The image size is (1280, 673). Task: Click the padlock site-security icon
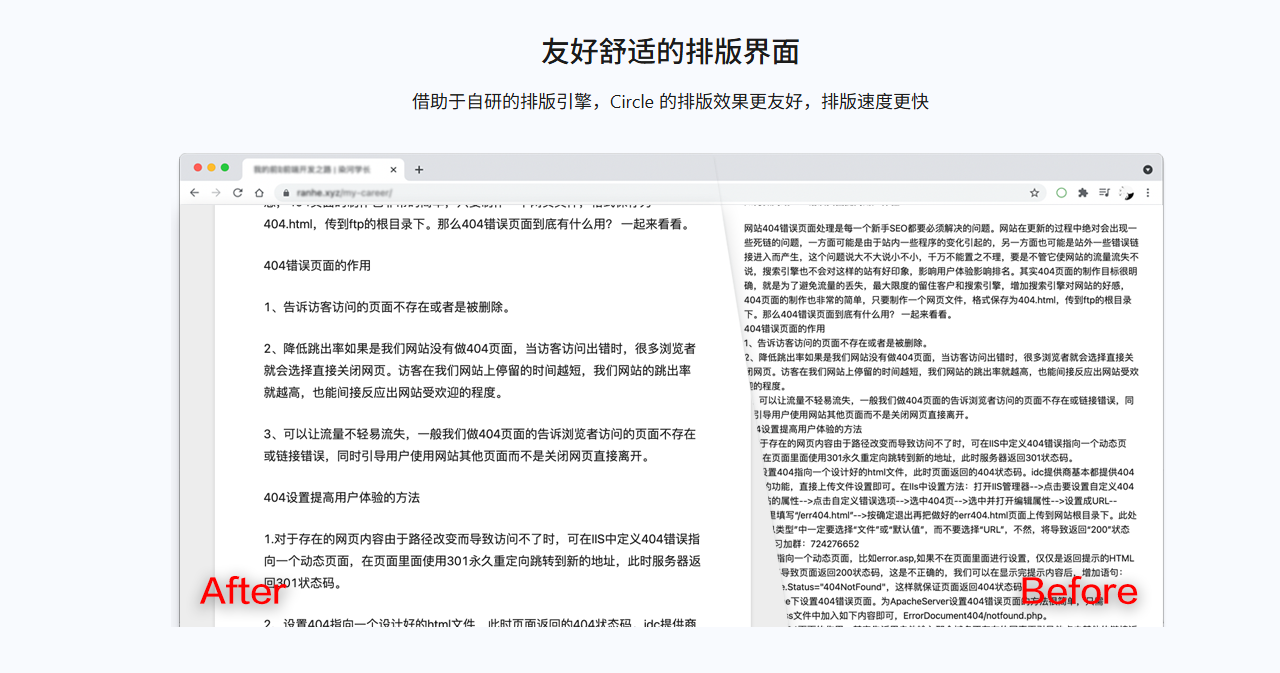click(x=285, y=193)
